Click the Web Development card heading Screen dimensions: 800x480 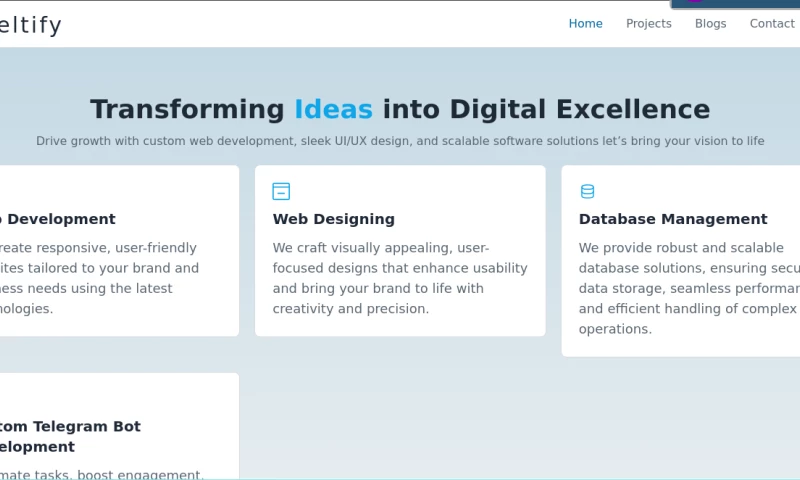[x=58, y=219]
